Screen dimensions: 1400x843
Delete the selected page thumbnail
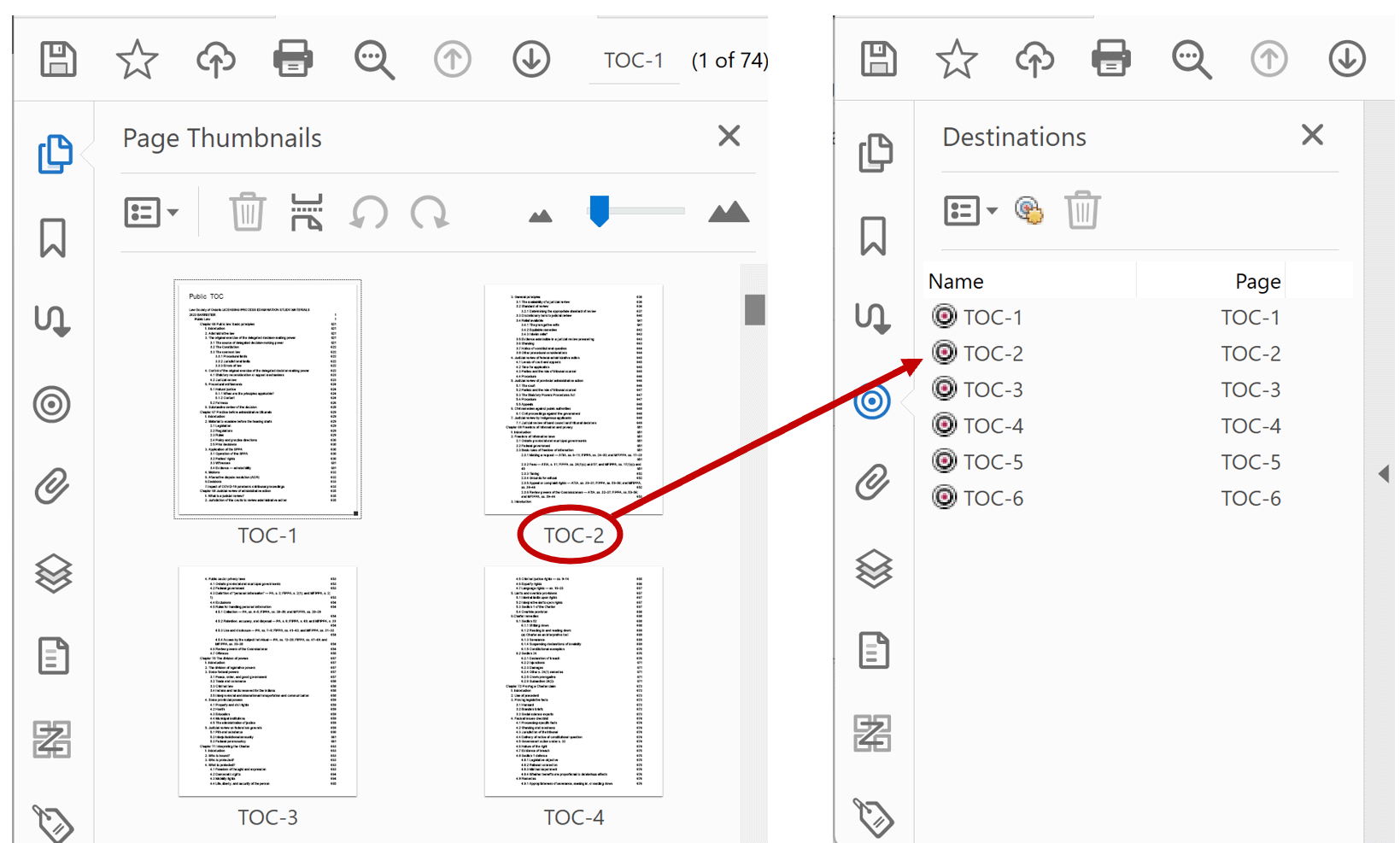click(x=247, y=212)
